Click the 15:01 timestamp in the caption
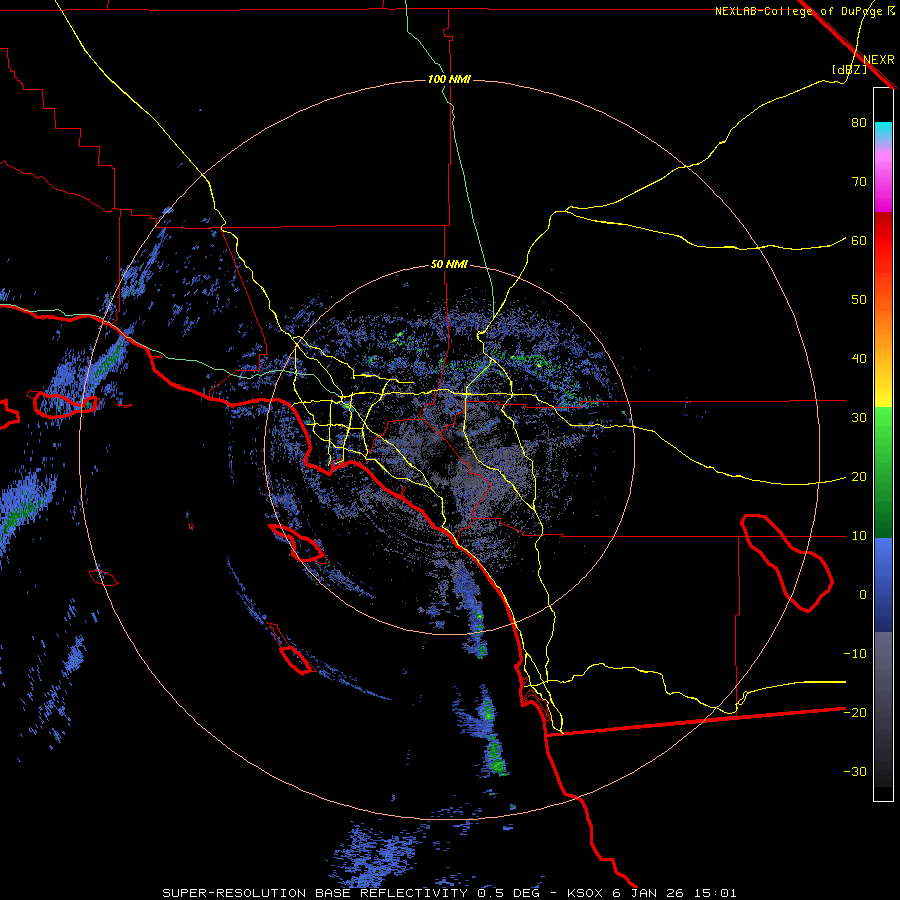The height and width of the screenshot is (900, 900). pos(713,893)
